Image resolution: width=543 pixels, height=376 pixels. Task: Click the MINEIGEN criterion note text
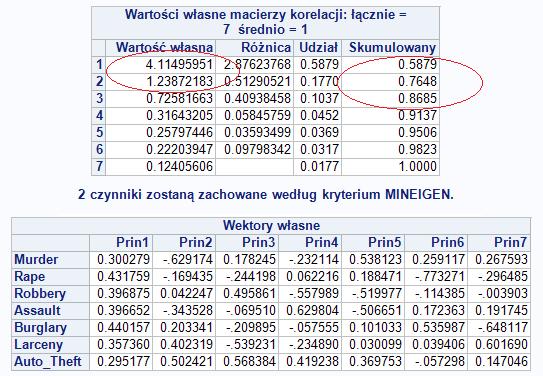pos(266,195)
